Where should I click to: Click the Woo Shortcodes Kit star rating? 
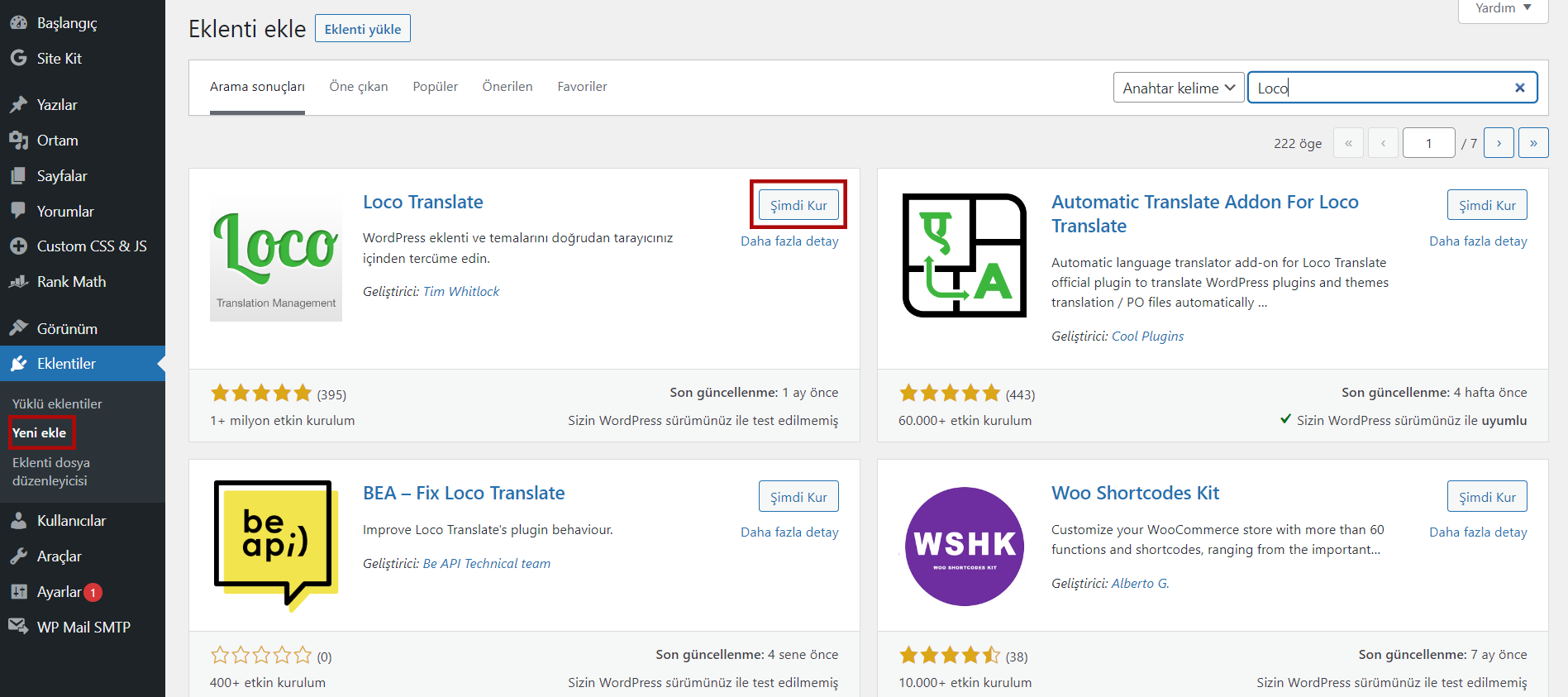950,656
